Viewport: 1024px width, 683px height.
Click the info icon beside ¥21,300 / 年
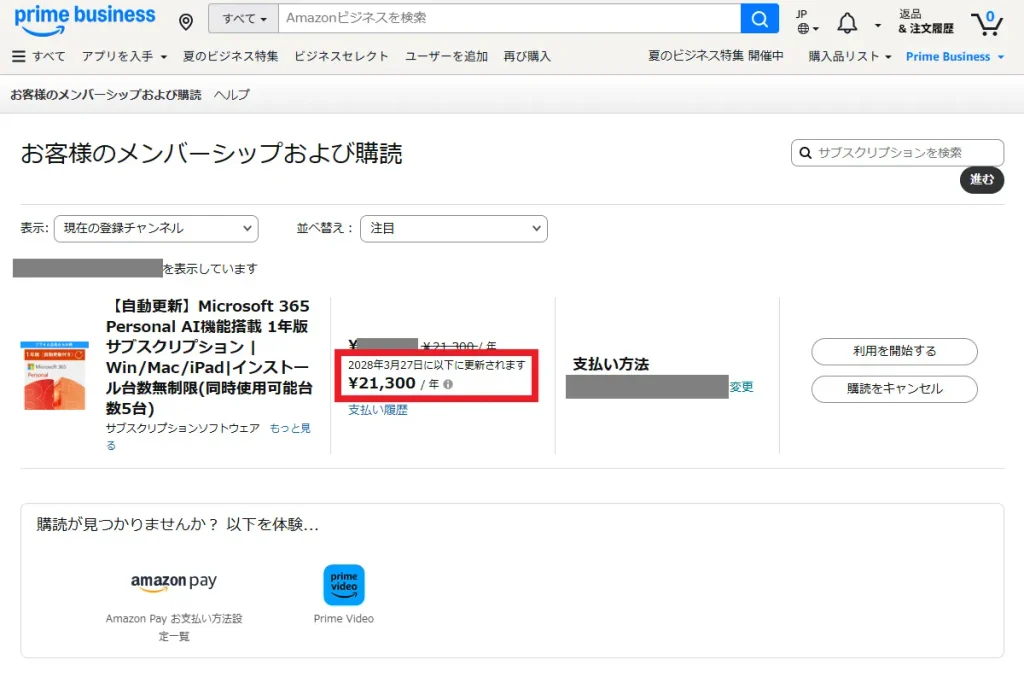pos(448,384)
